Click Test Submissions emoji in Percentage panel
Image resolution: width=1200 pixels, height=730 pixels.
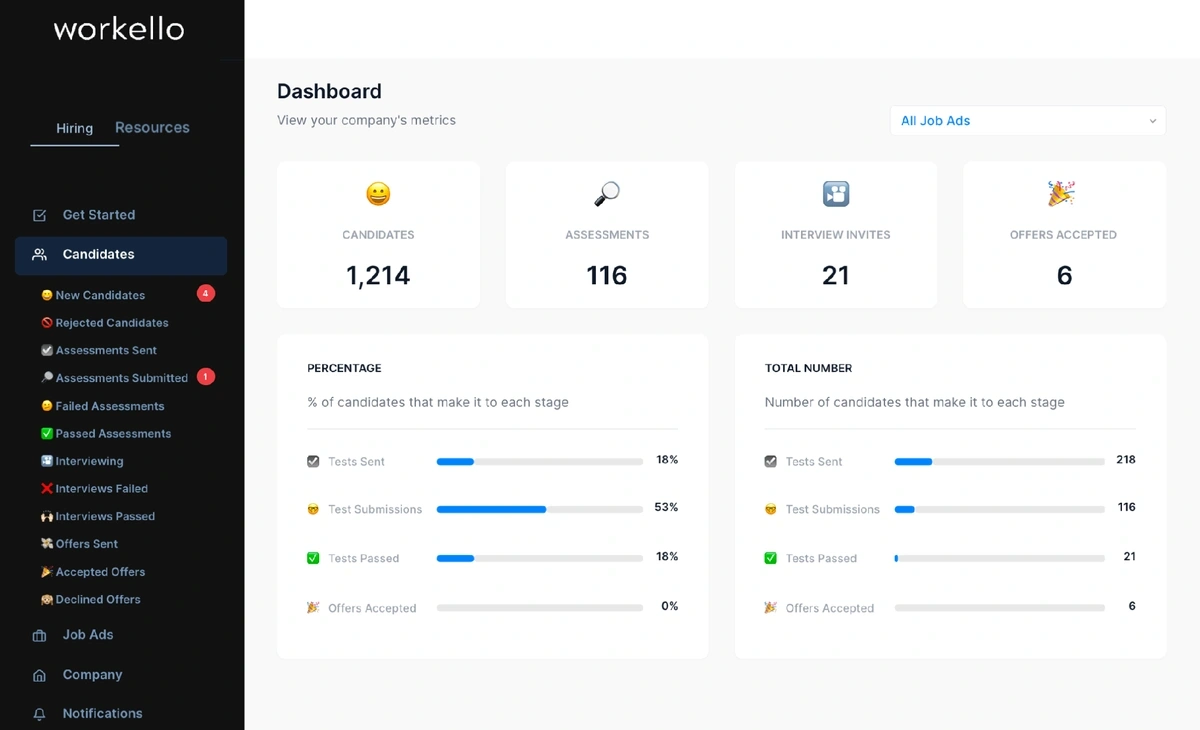(x=313, y=510)
